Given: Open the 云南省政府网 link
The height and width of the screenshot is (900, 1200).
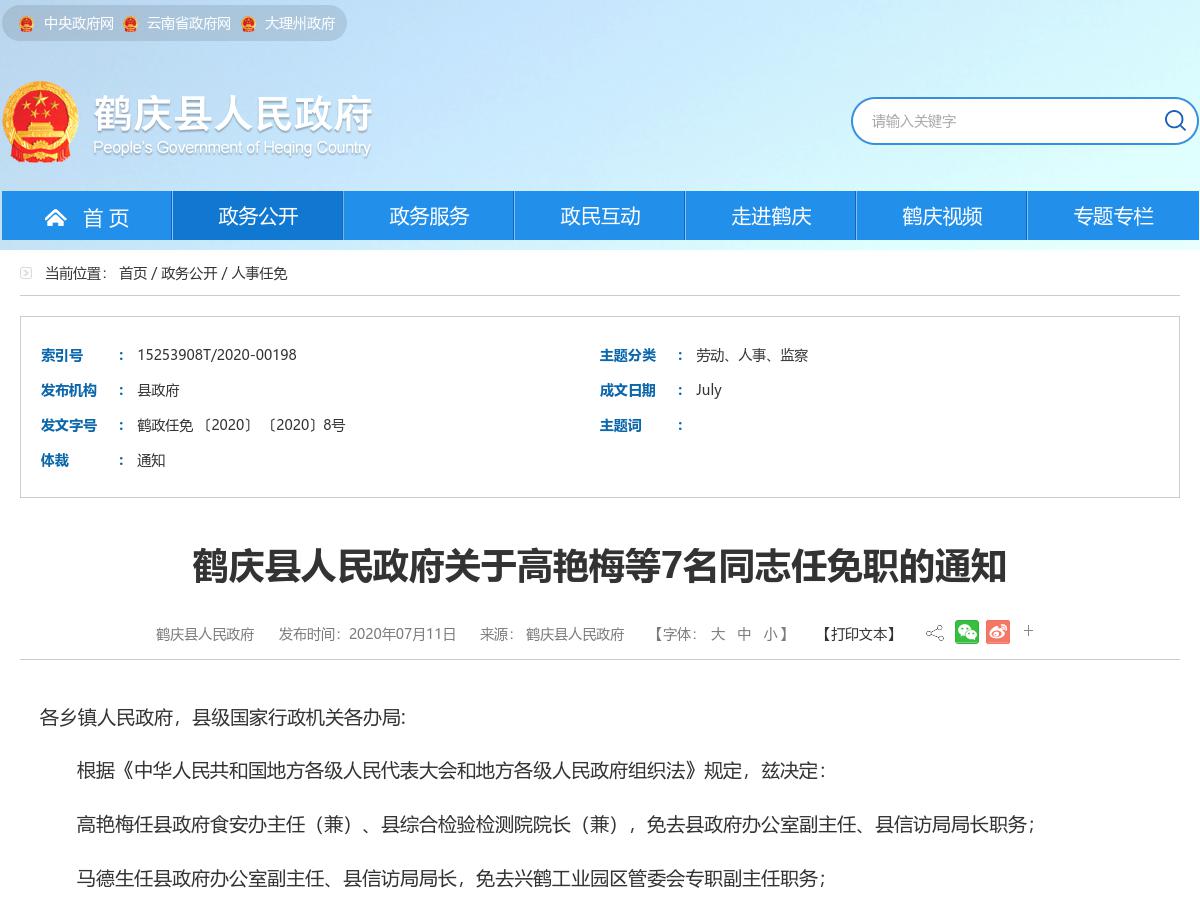Looking at the screenshot, I should tap(189, 23).
